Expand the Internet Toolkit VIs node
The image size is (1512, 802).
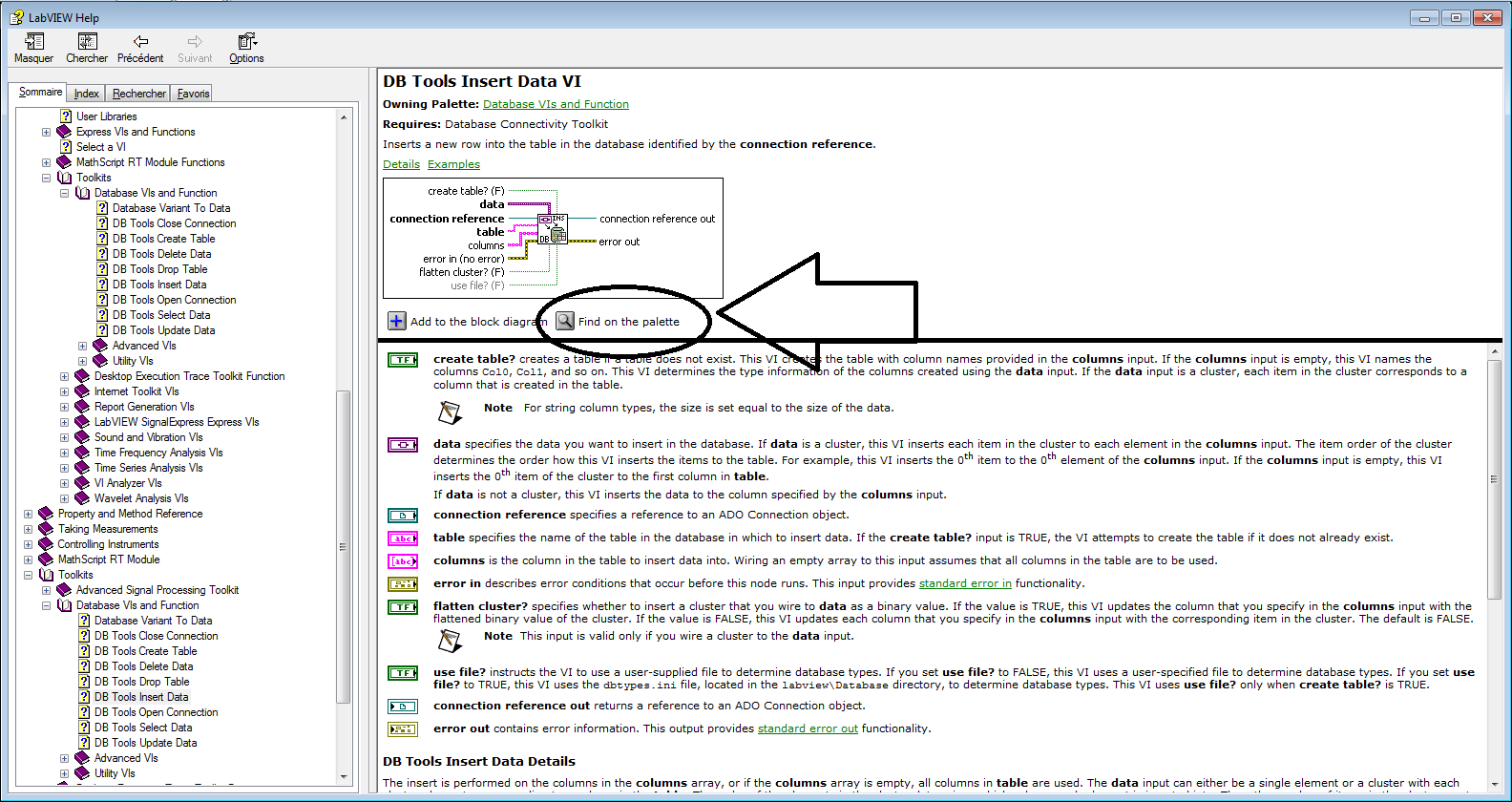[64, 391]
